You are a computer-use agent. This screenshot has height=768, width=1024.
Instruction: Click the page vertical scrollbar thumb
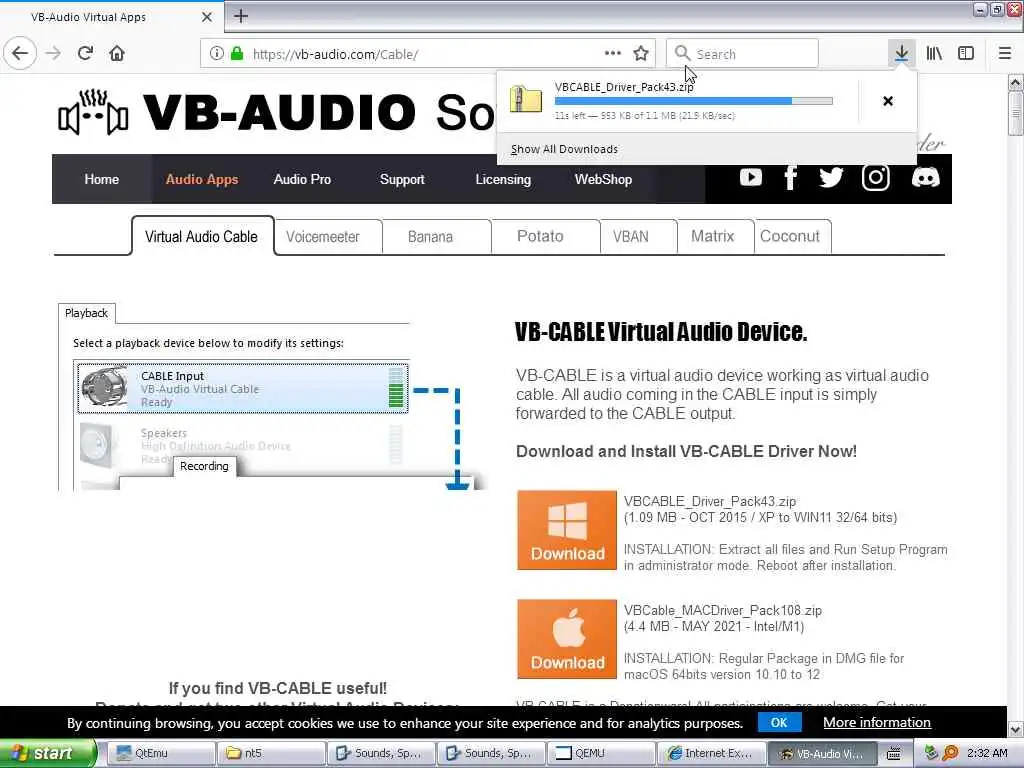click(1015, 114)
